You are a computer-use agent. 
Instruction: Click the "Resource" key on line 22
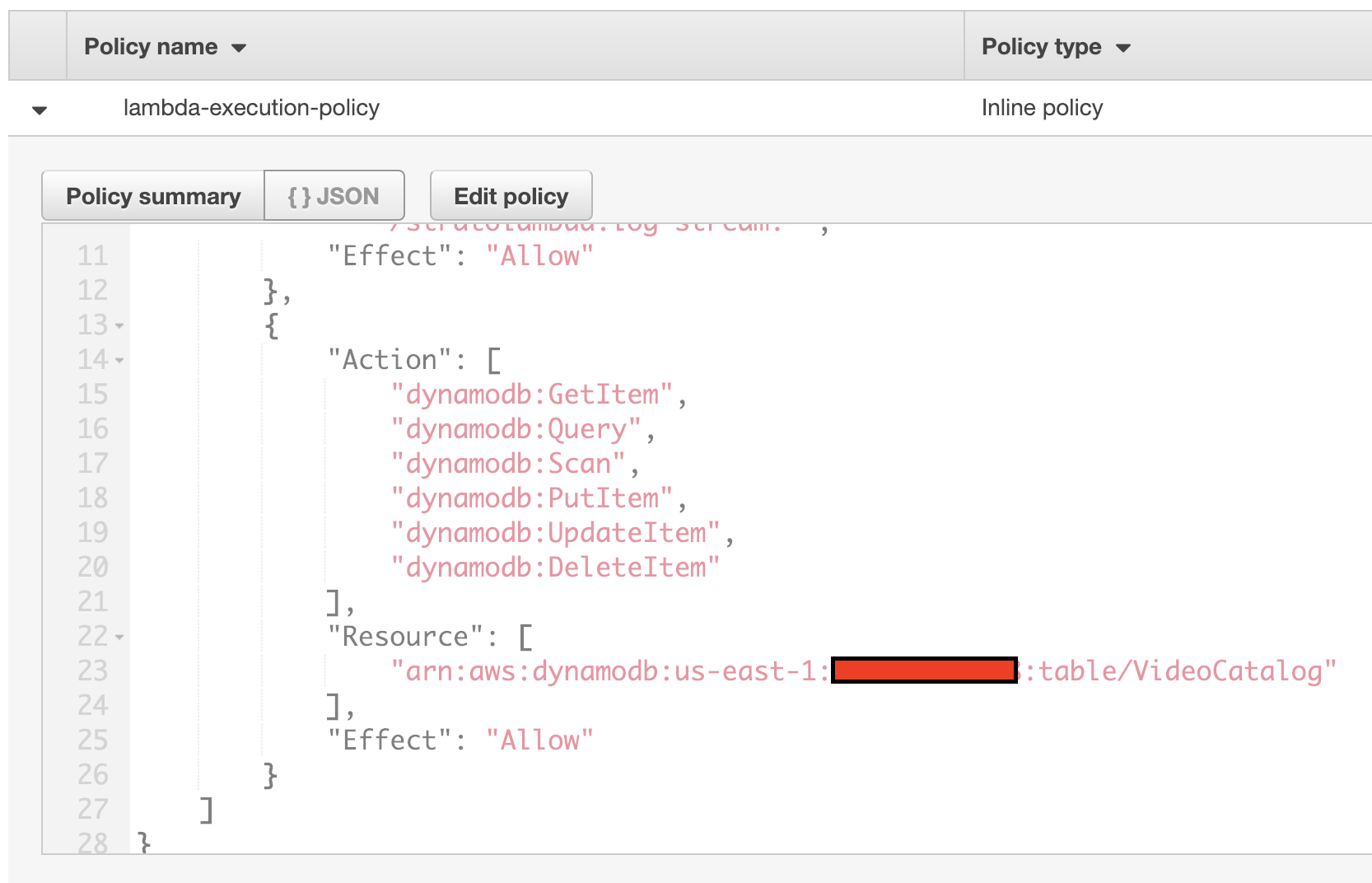pyautogui.click(x=405, y=637)
